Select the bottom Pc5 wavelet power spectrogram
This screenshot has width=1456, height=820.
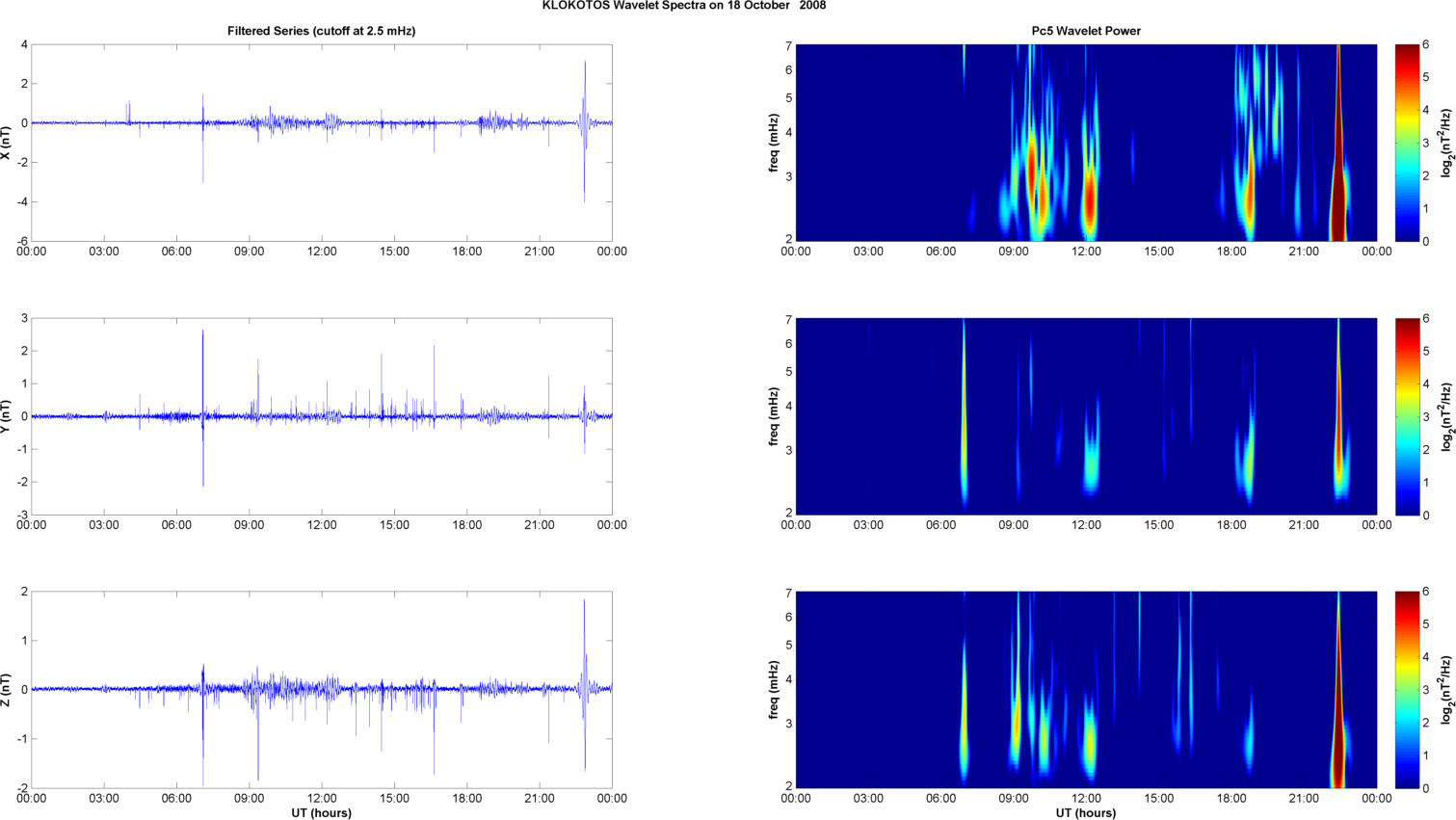pyautogui.click(x=1086, y=690)
